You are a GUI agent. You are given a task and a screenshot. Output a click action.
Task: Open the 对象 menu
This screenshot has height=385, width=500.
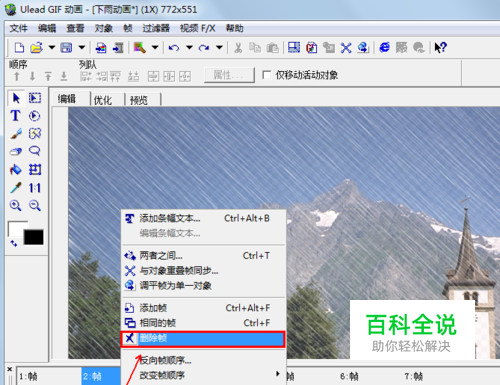104,28
